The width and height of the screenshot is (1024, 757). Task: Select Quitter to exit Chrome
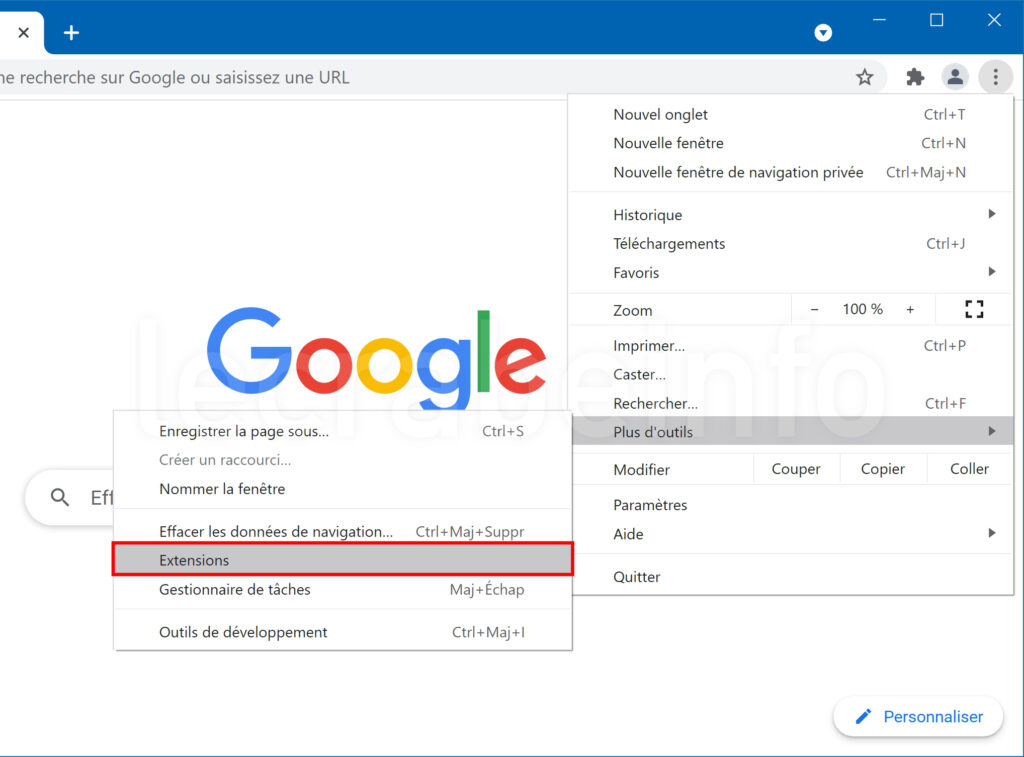791,577
